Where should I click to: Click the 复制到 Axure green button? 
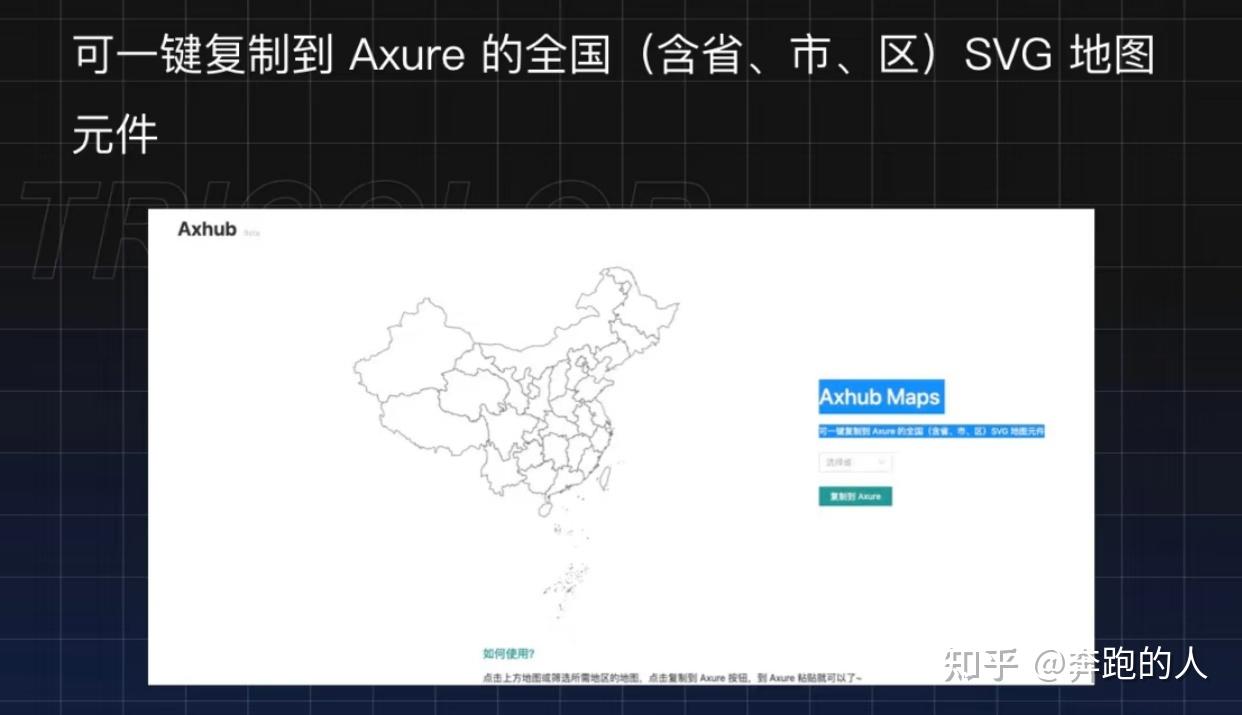855,495
